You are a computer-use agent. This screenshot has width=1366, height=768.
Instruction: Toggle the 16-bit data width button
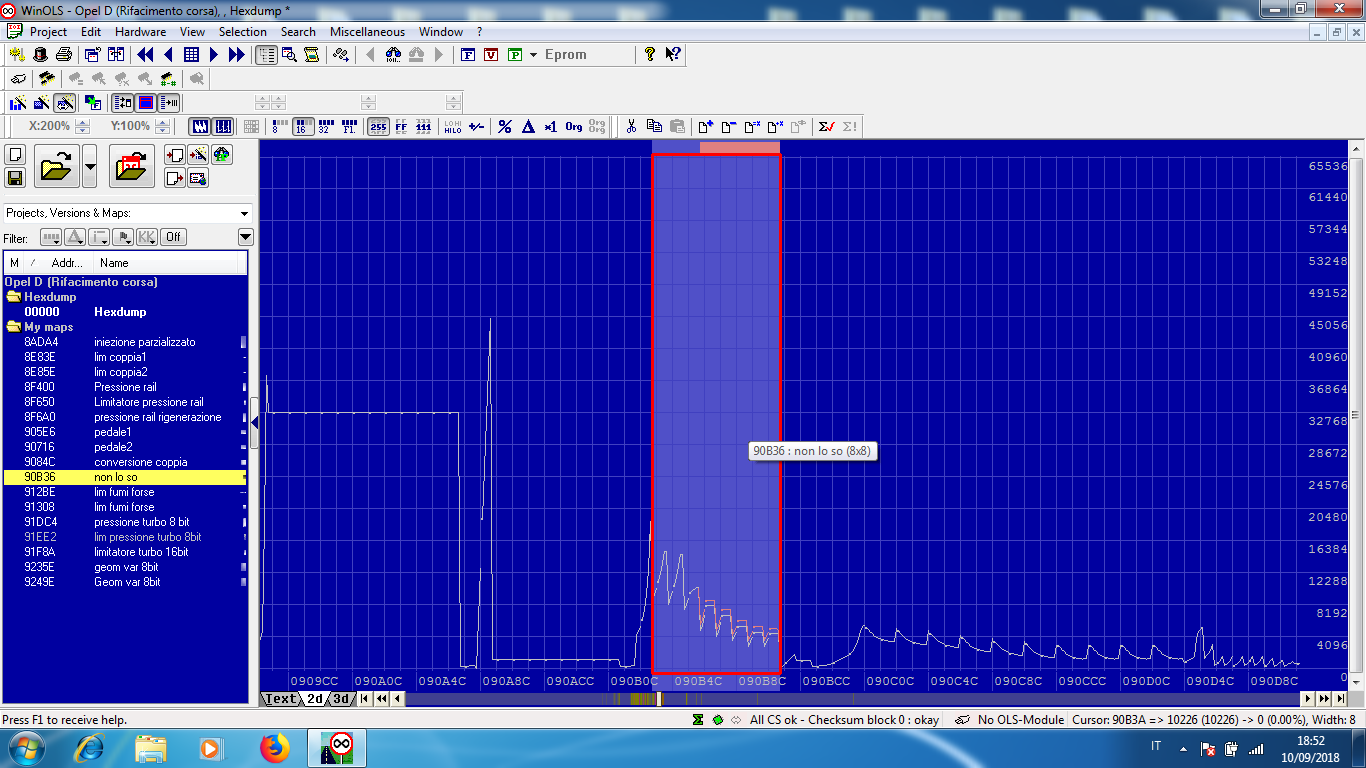pos(301,127)
